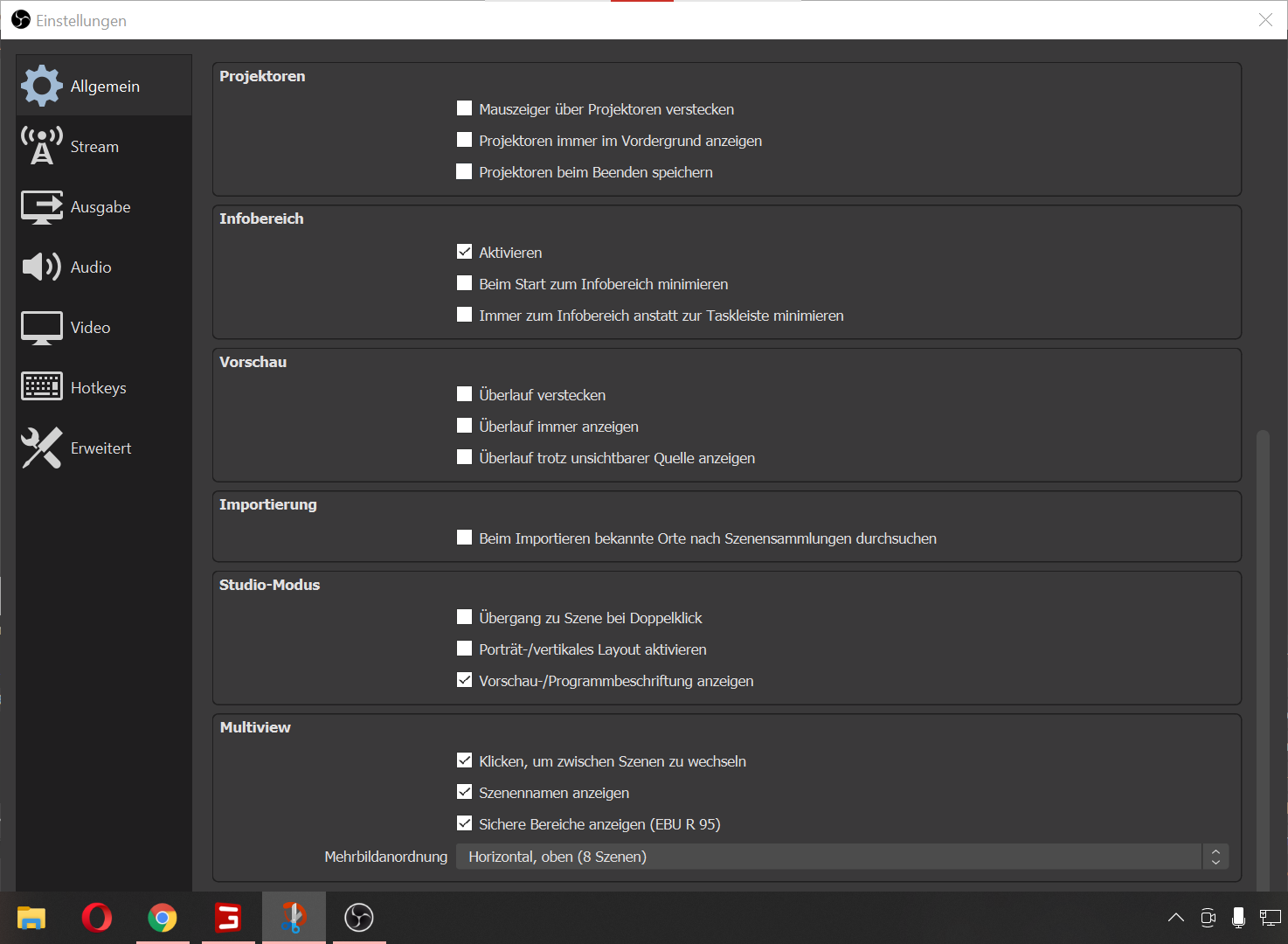Expand hidden system tray icons
Screen dimensions: 1288x944
[x=1176, y=917]
